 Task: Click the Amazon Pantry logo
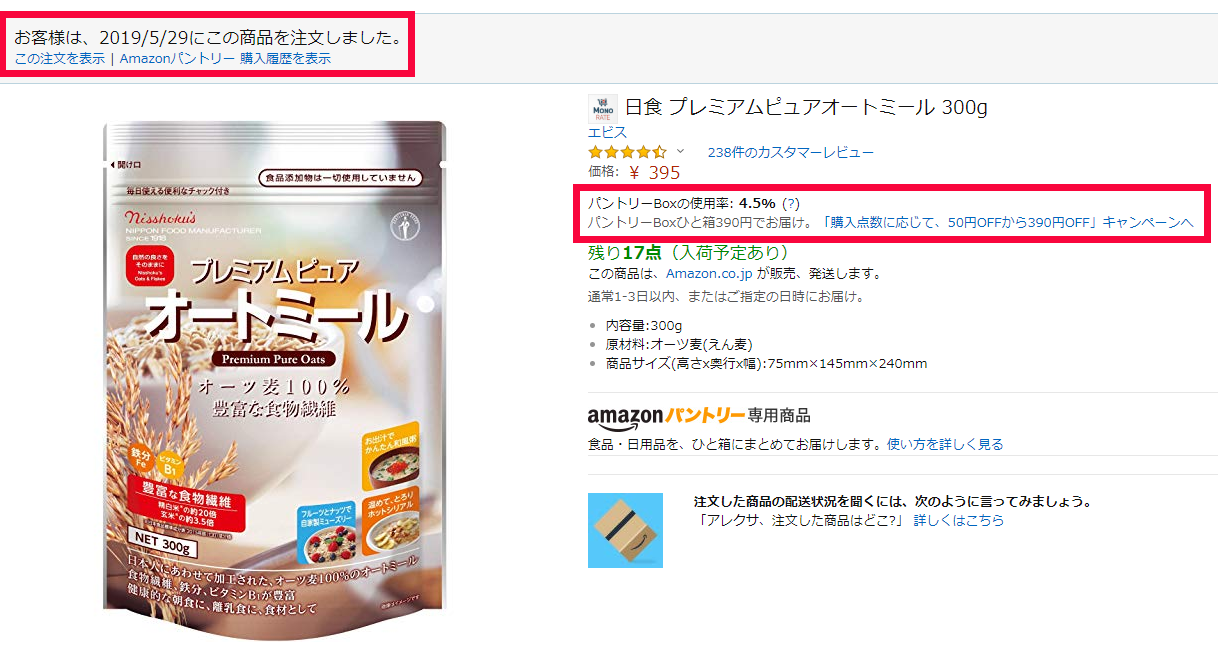click(667, 415)
